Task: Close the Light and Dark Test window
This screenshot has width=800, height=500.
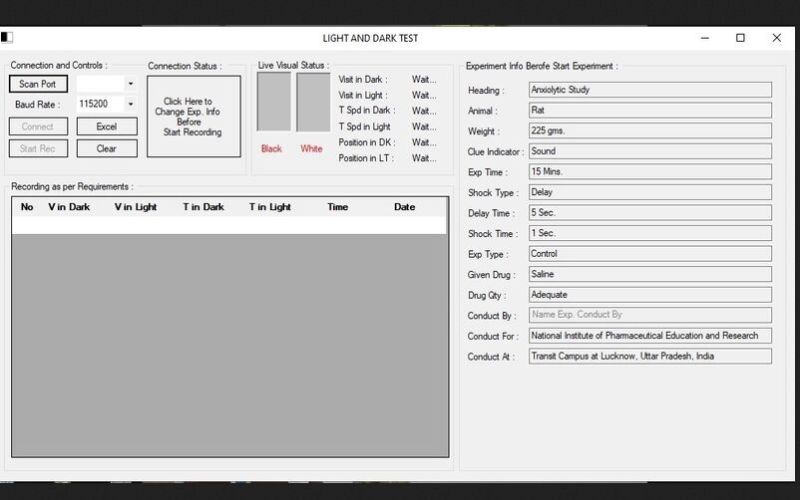Action: pyautogui.click(x=776, y=38)
